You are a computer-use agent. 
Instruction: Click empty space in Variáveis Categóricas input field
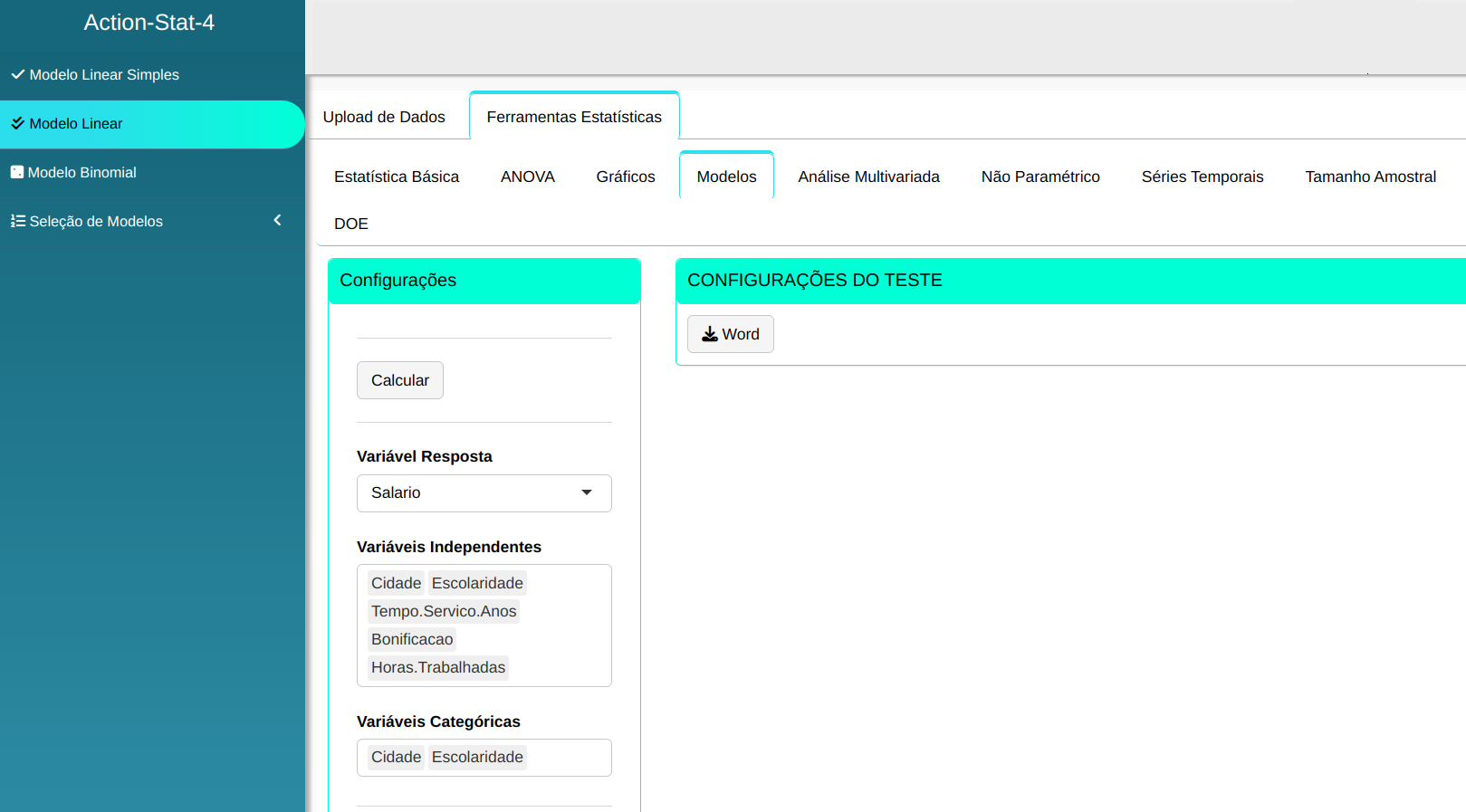coord(569,758)
